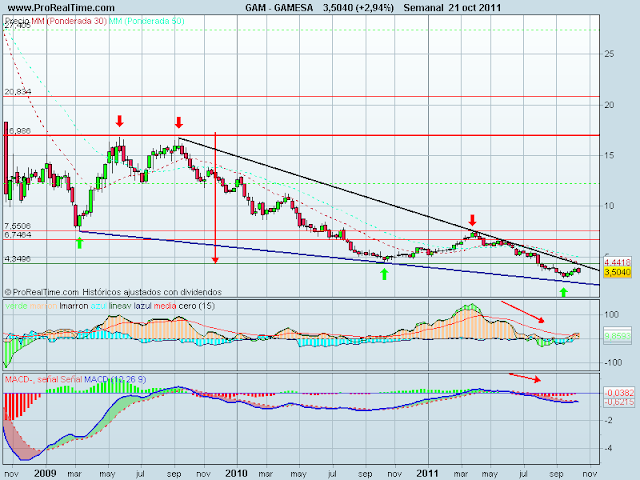This screenshot has width=640, height=480.
Task: Click the red 4,4418 price tag
Action: coord(618,262)
